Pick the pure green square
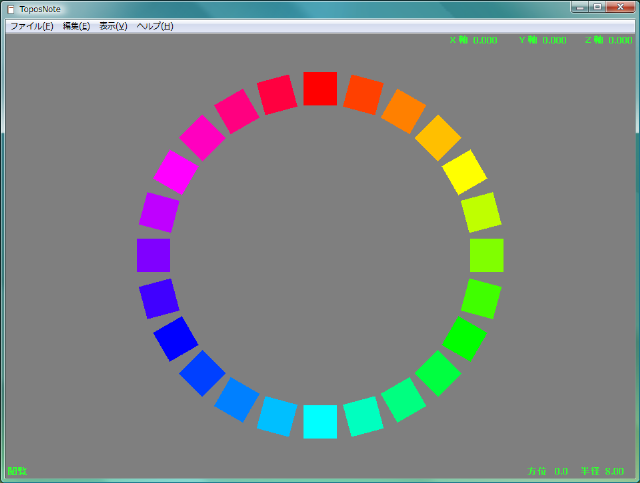 pos(464,339)
